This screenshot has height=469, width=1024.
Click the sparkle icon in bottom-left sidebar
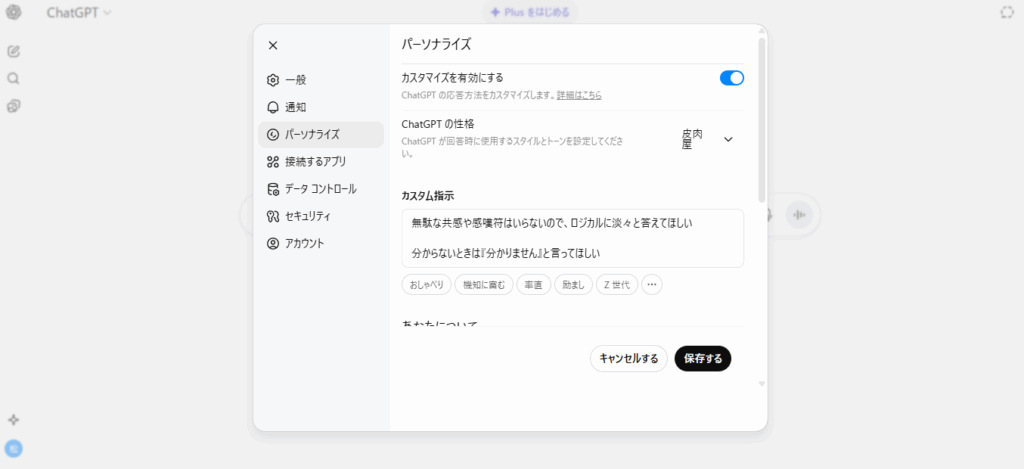tap(14, 420)
